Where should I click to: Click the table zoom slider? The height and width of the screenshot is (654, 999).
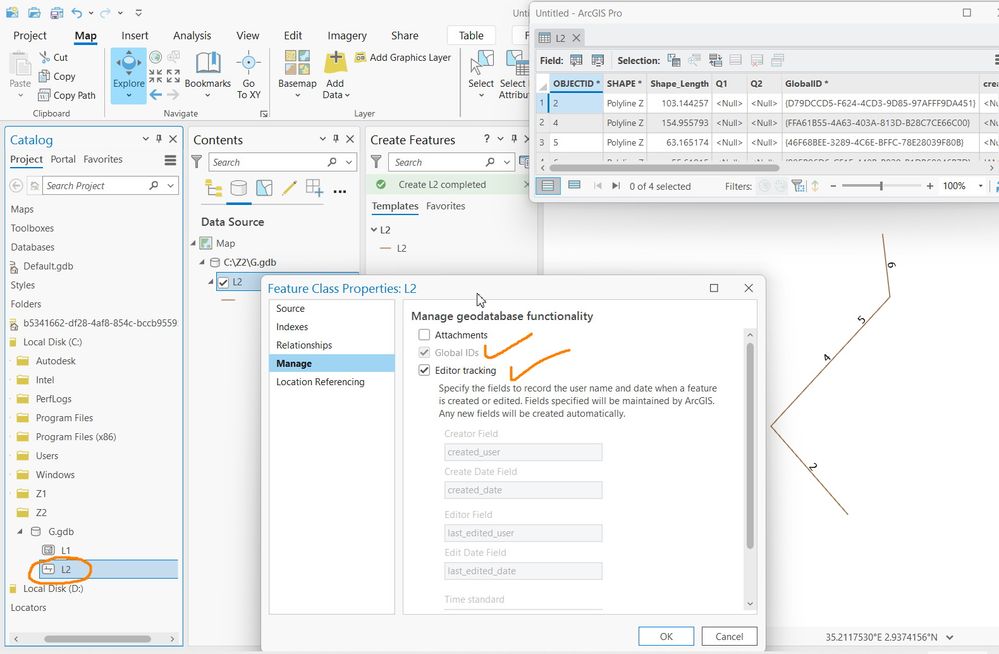[881, 186]
